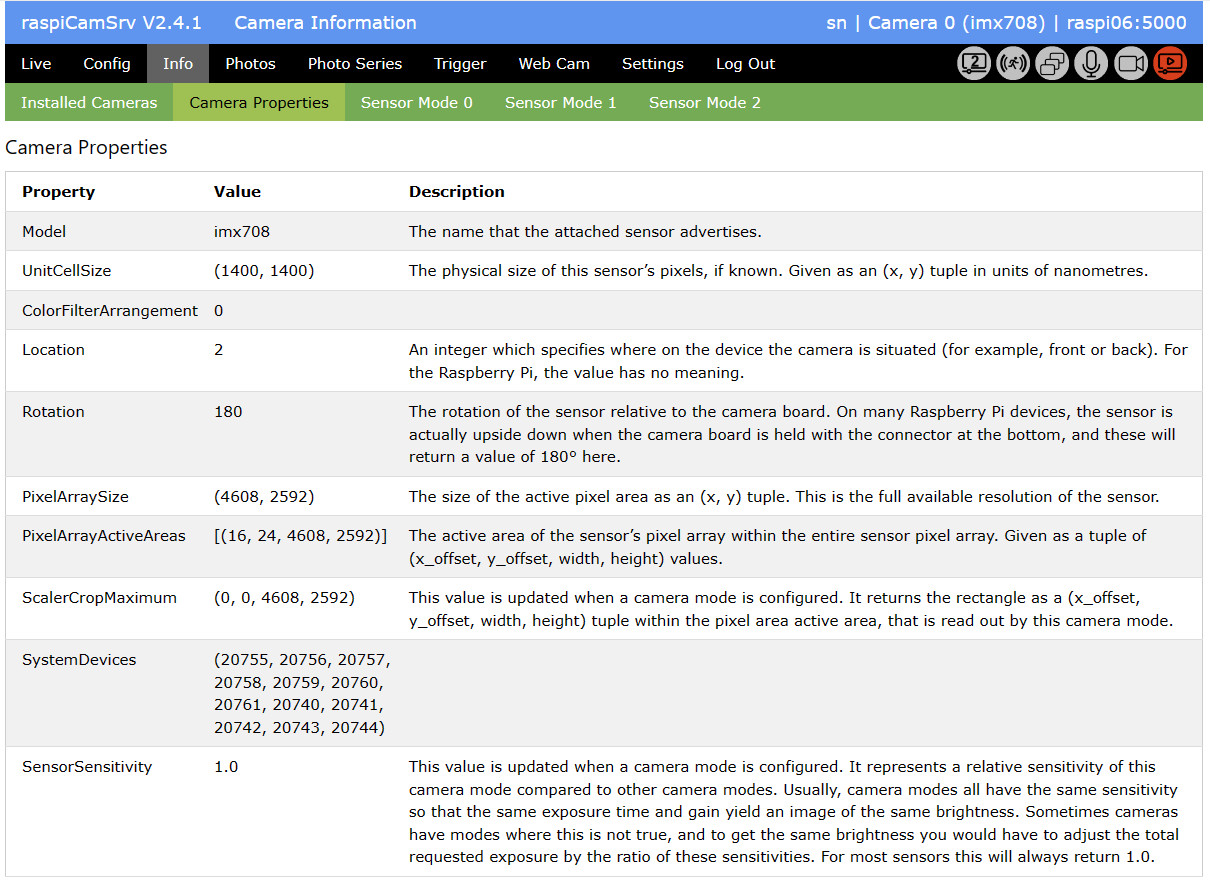Viewport: 1210px width, 887px height.
Task: Click Log Out in the navigation bar
Action: [x=746, y=64]
